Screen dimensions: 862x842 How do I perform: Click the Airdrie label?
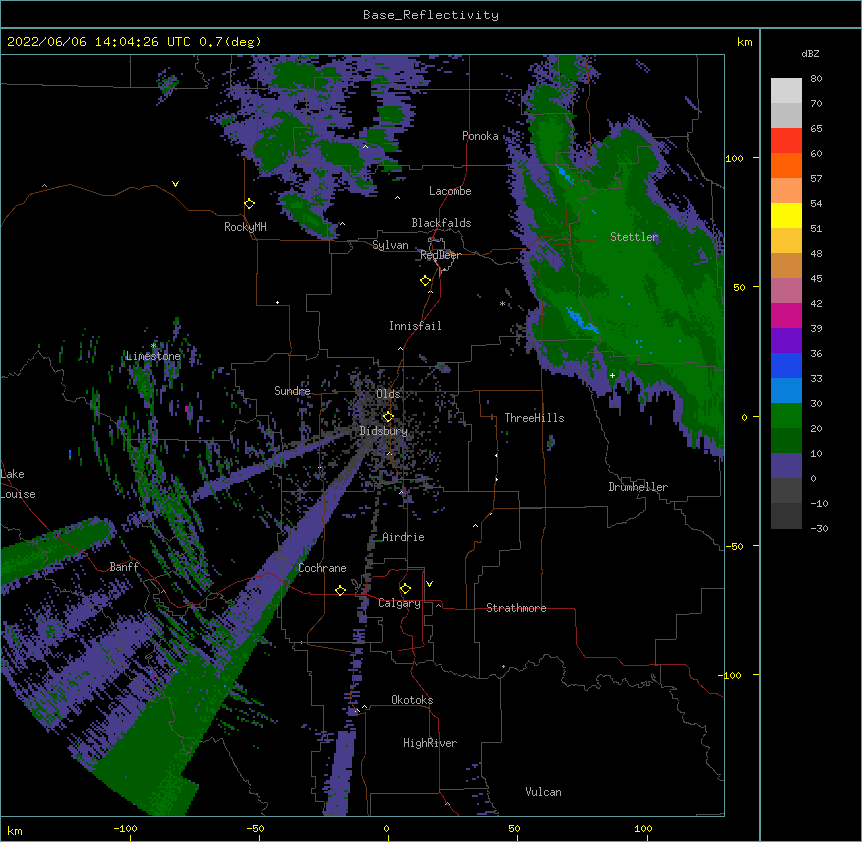coord(403,537)
